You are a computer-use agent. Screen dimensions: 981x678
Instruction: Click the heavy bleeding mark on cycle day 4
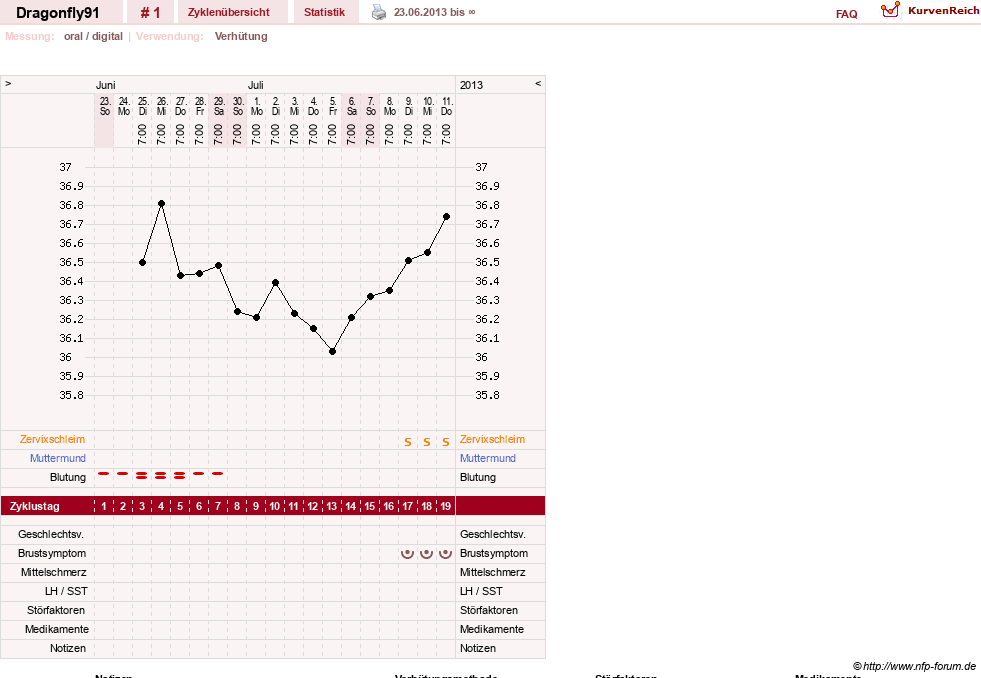pyautogui.click(x=161, y=475)
